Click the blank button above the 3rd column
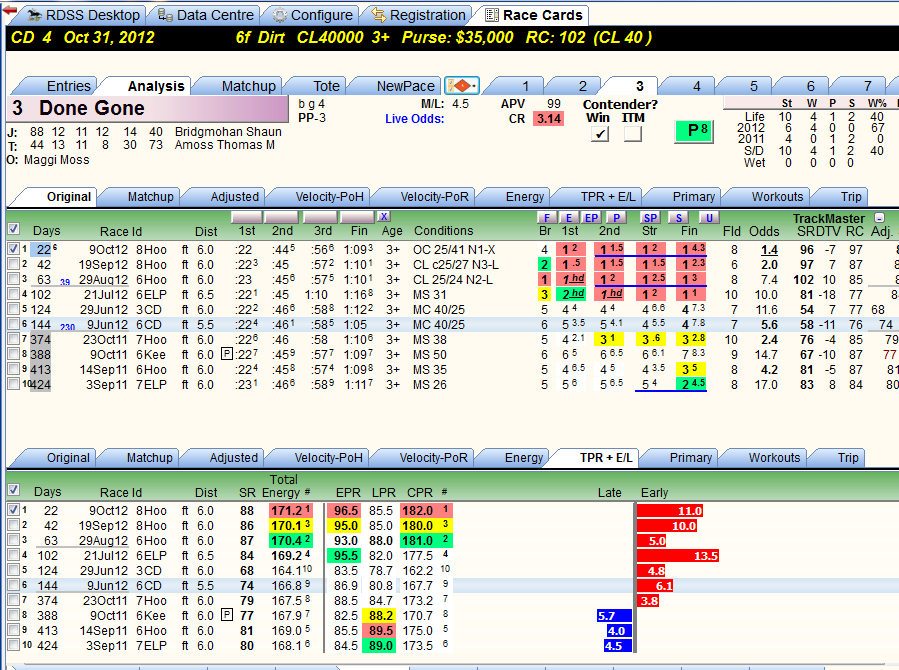This screenshot has height=670, width=899. [x=320, y=217]
